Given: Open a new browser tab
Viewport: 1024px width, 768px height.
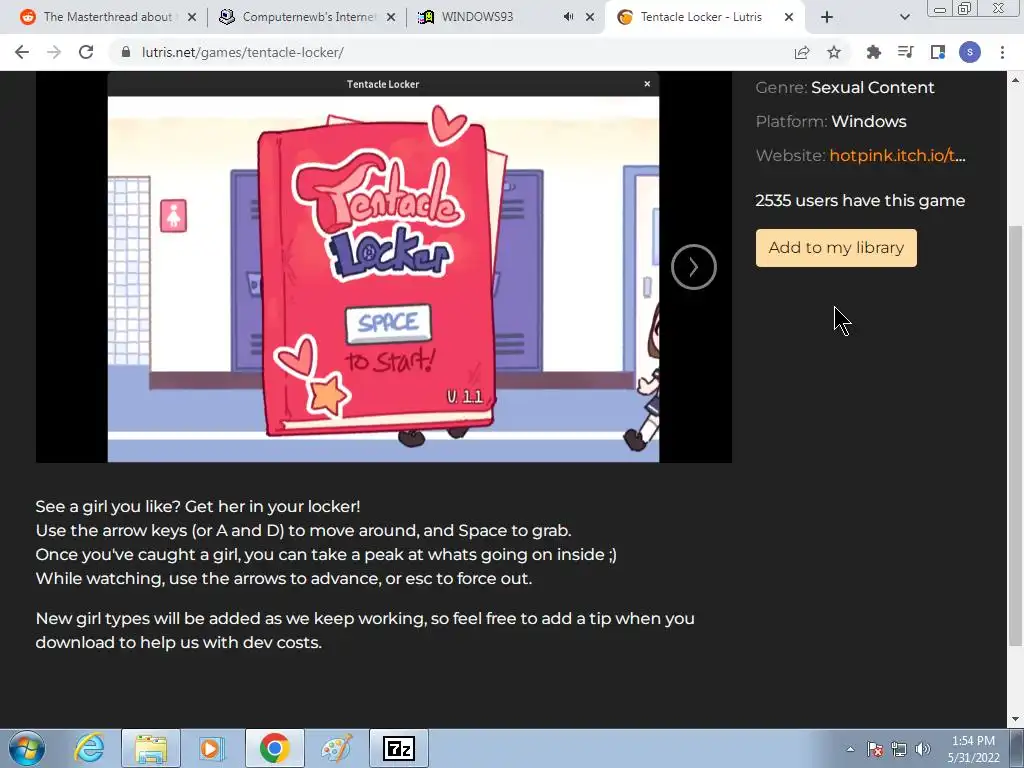Looking at the screenshot, I should click(x=827, y=17).
